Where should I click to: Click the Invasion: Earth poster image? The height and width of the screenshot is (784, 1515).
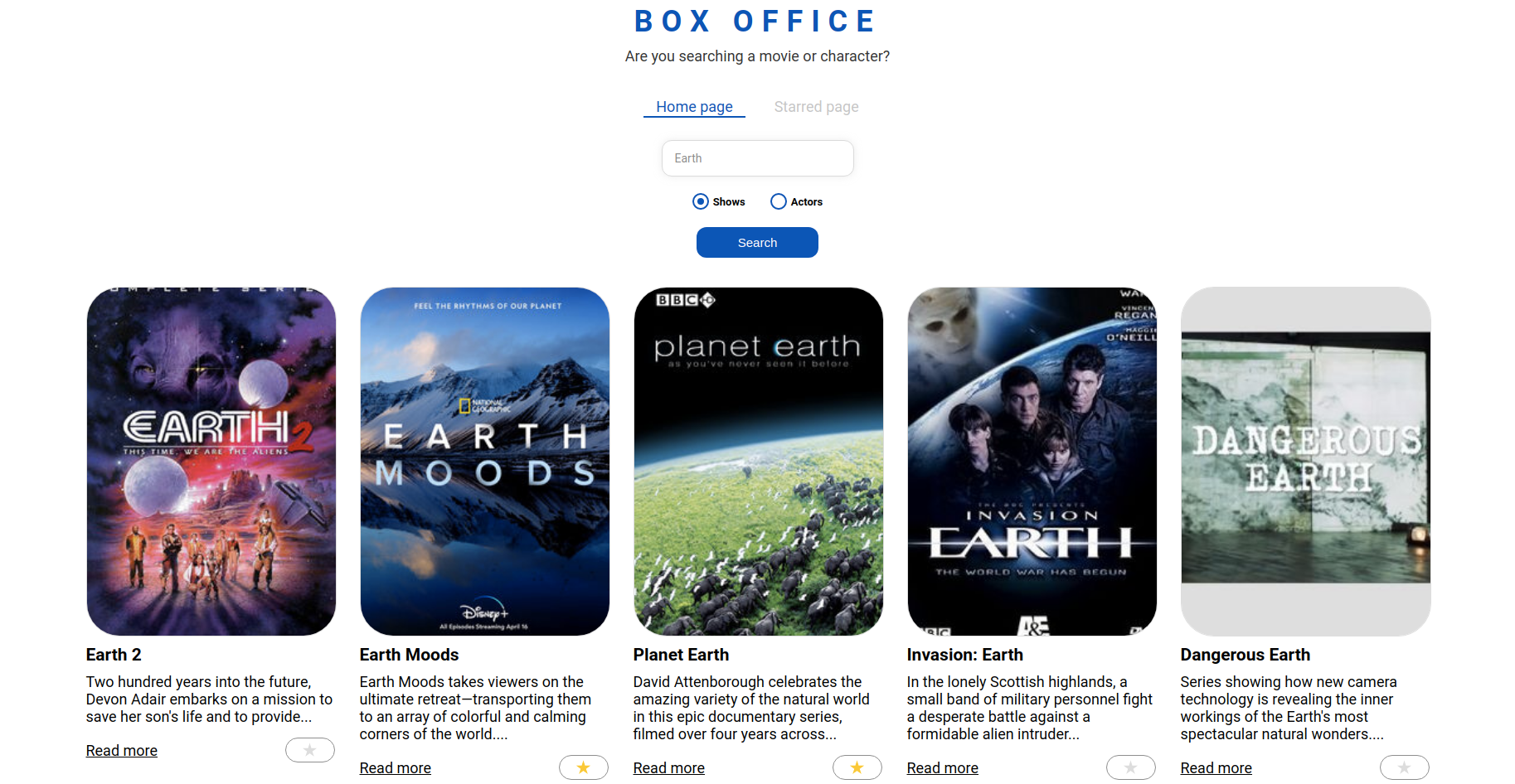coord(1032,462)
